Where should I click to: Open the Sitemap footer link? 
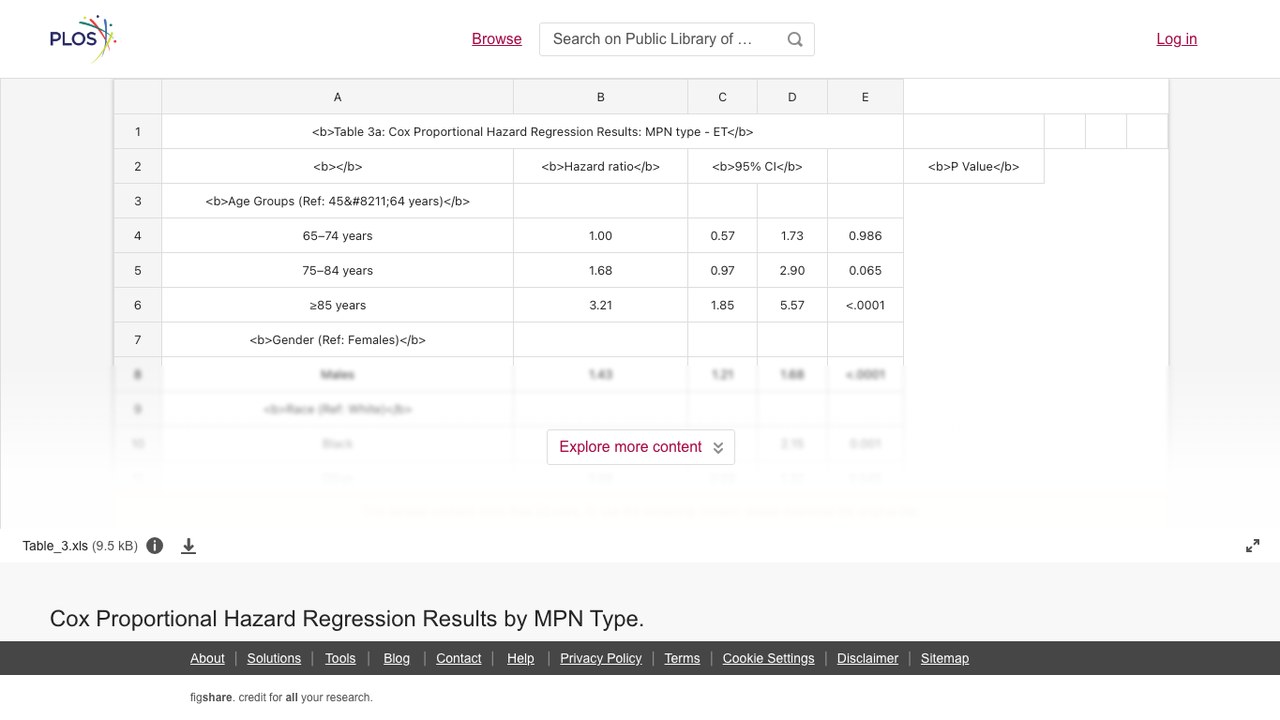(x=945, y=658)
